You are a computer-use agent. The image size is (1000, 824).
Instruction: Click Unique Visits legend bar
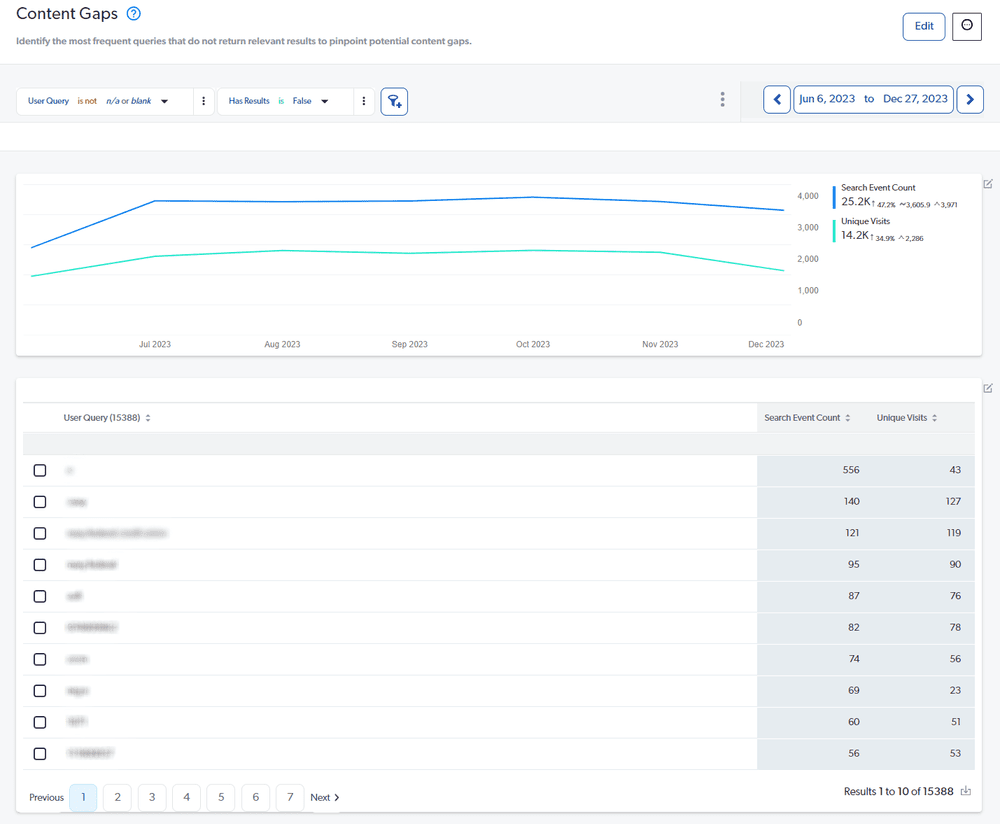[x=834, y=230]
